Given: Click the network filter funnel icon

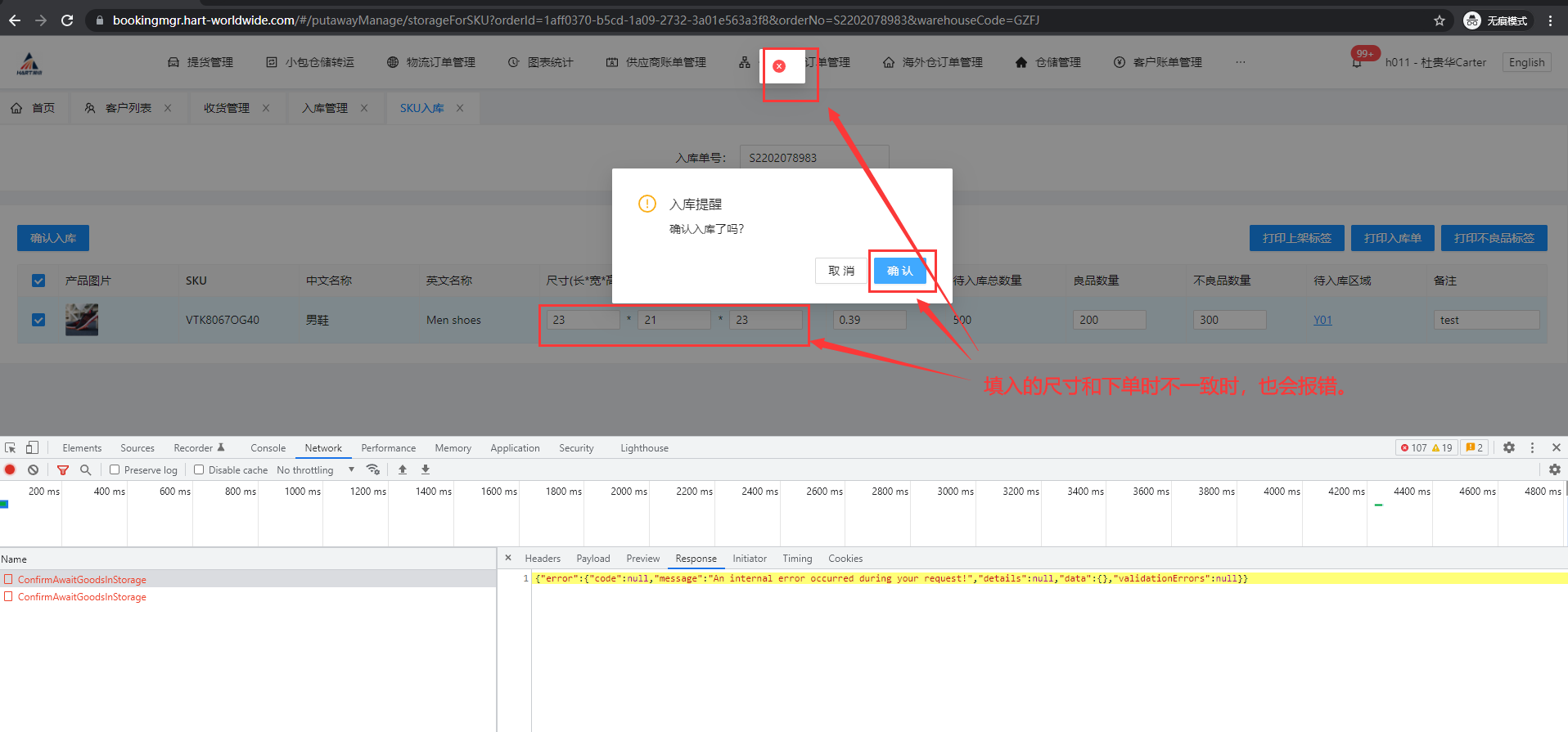Looking at the screenshot, I should click(x=63, y=469).
